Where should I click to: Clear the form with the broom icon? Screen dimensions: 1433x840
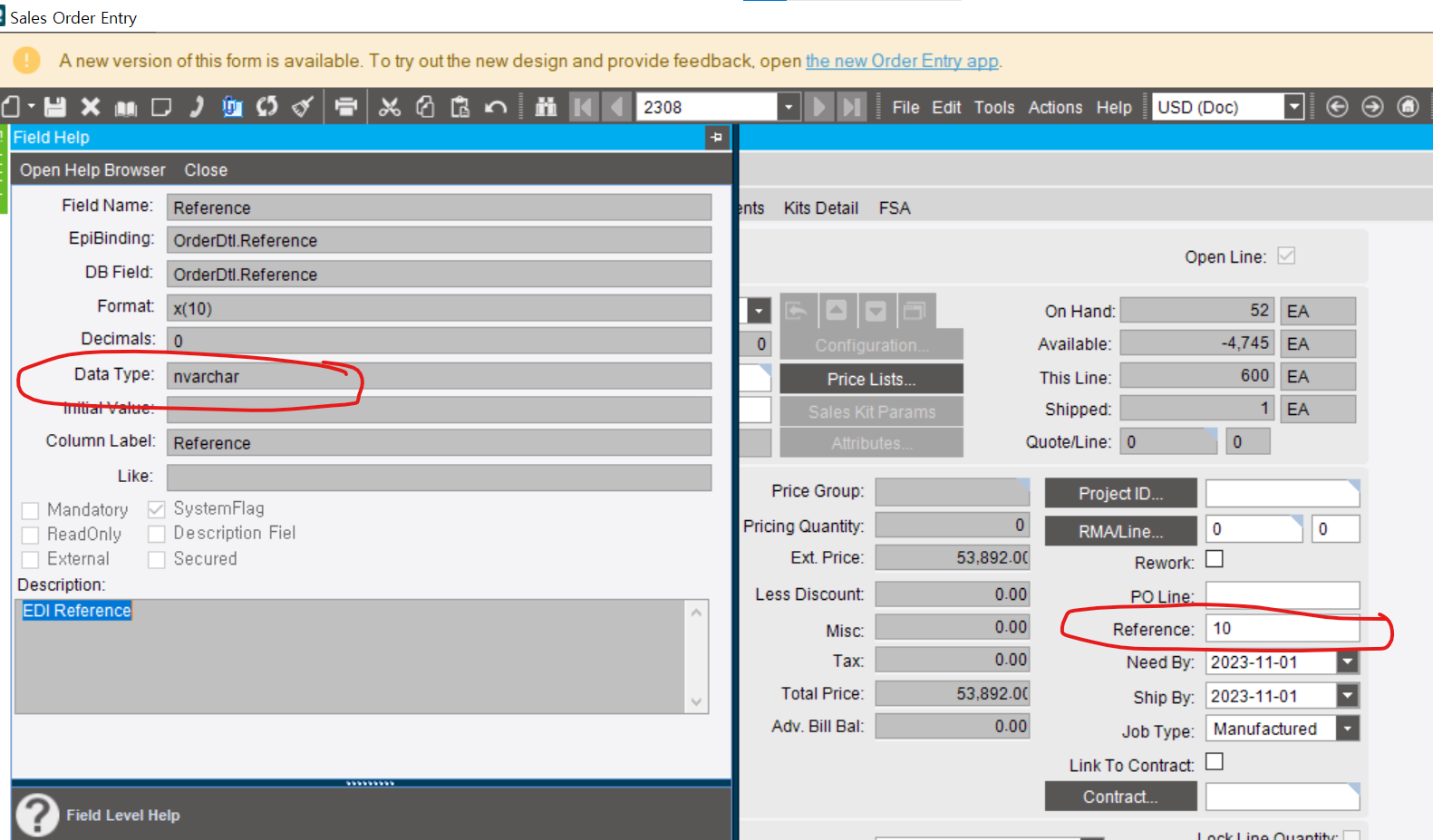(303, 107)
